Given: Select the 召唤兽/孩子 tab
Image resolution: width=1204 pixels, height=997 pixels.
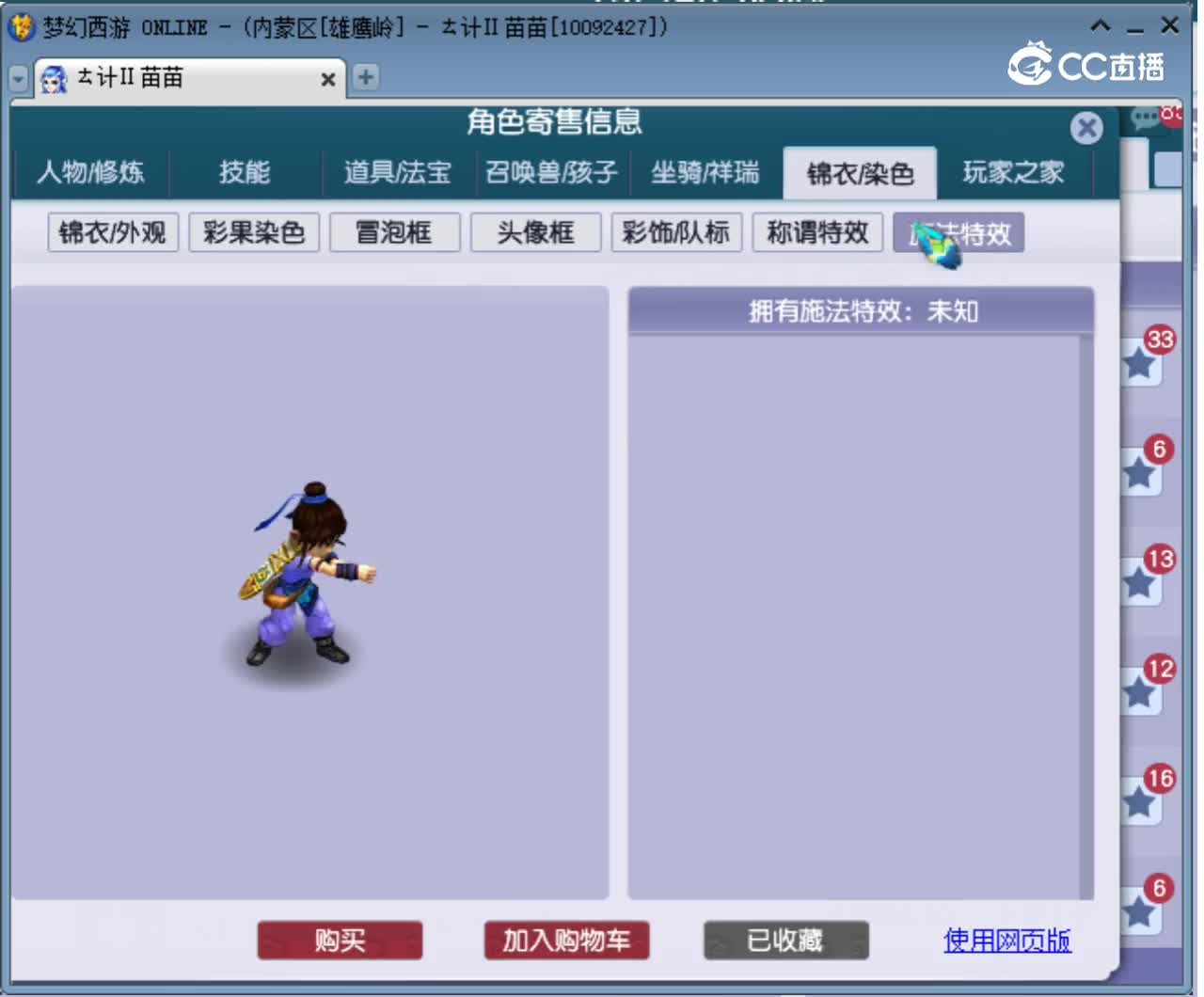Looking at the screenshot, I should (x=552, y=172).
